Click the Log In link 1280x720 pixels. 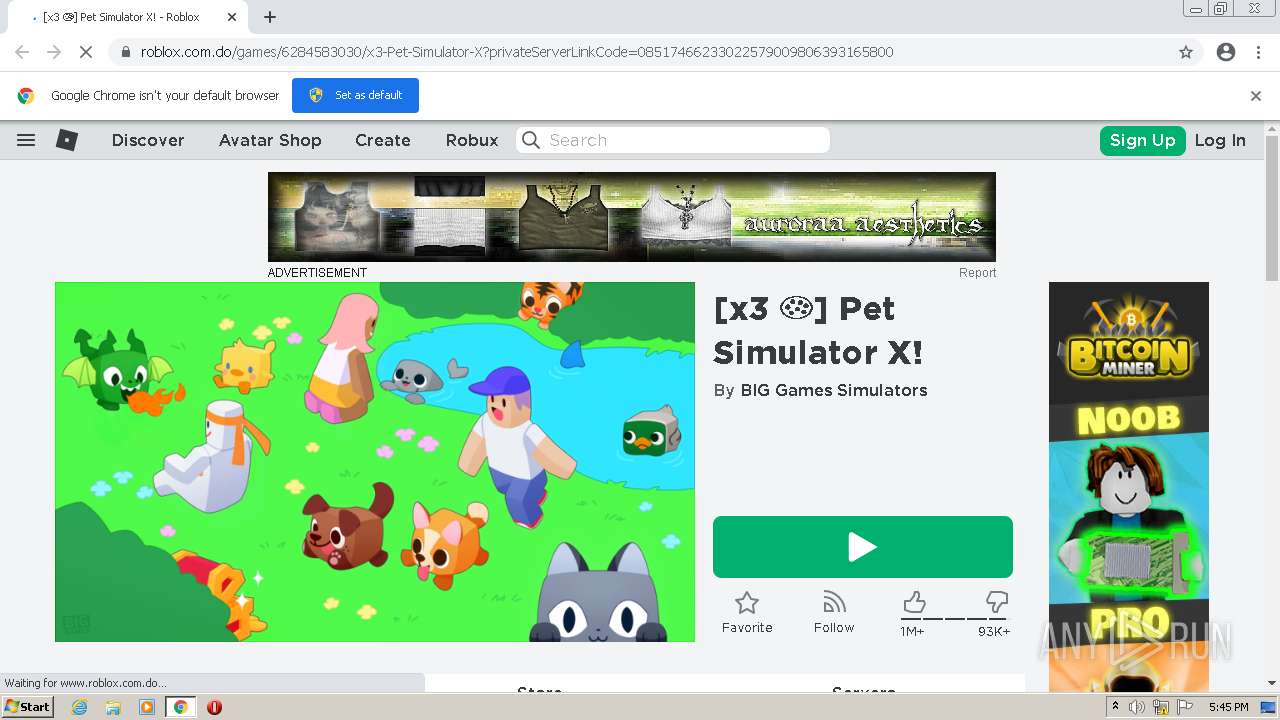pos(1220,140)
